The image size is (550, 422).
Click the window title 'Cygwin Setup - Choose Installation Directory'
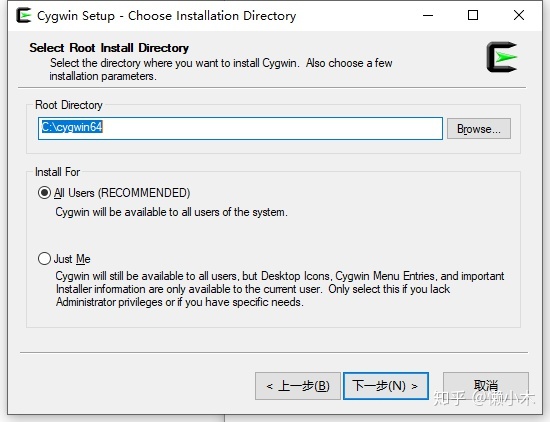coord(167,16)
